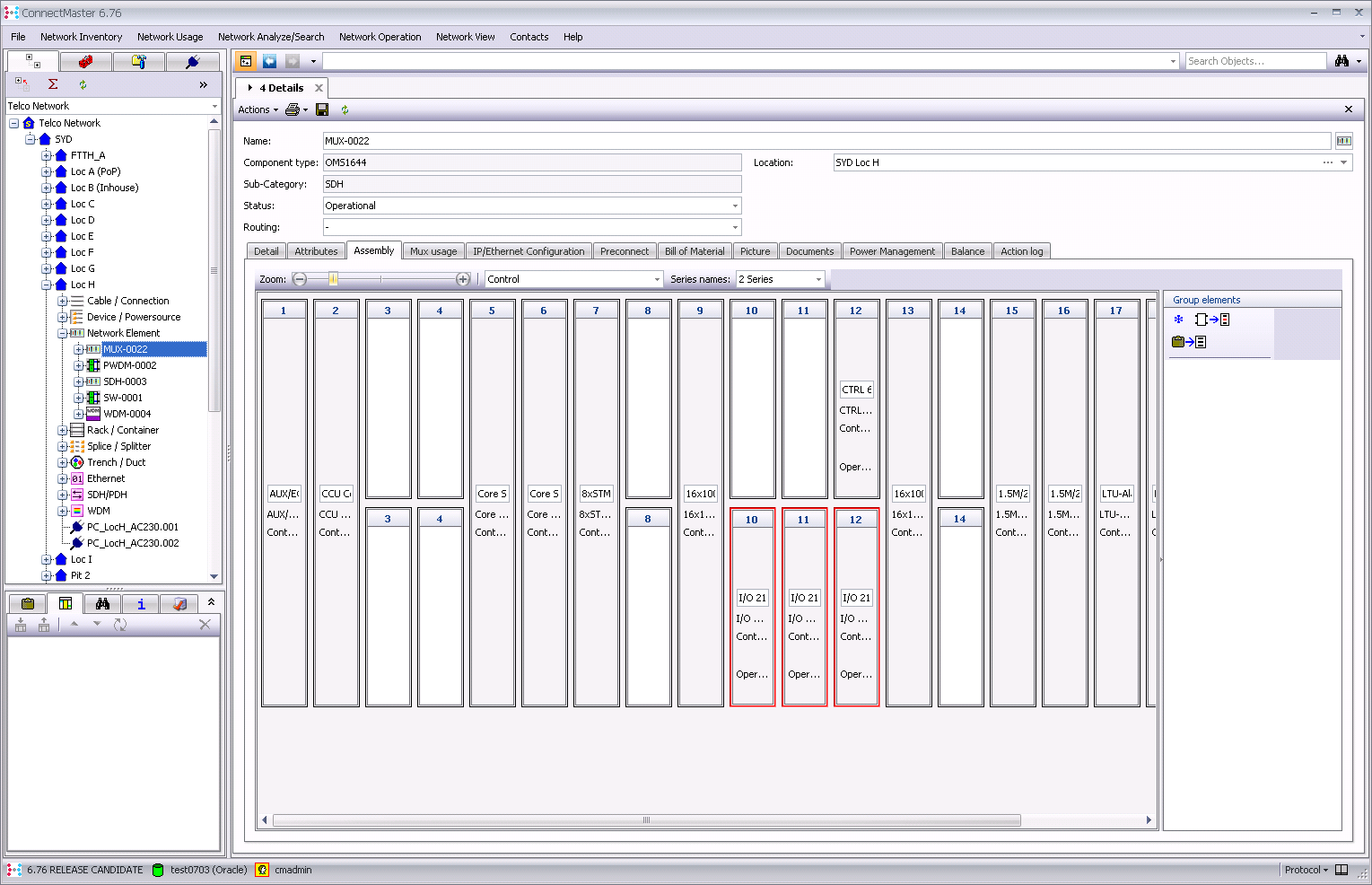Click the green refresh icon above the tree

pyautogui.click(x=83, y=84)
